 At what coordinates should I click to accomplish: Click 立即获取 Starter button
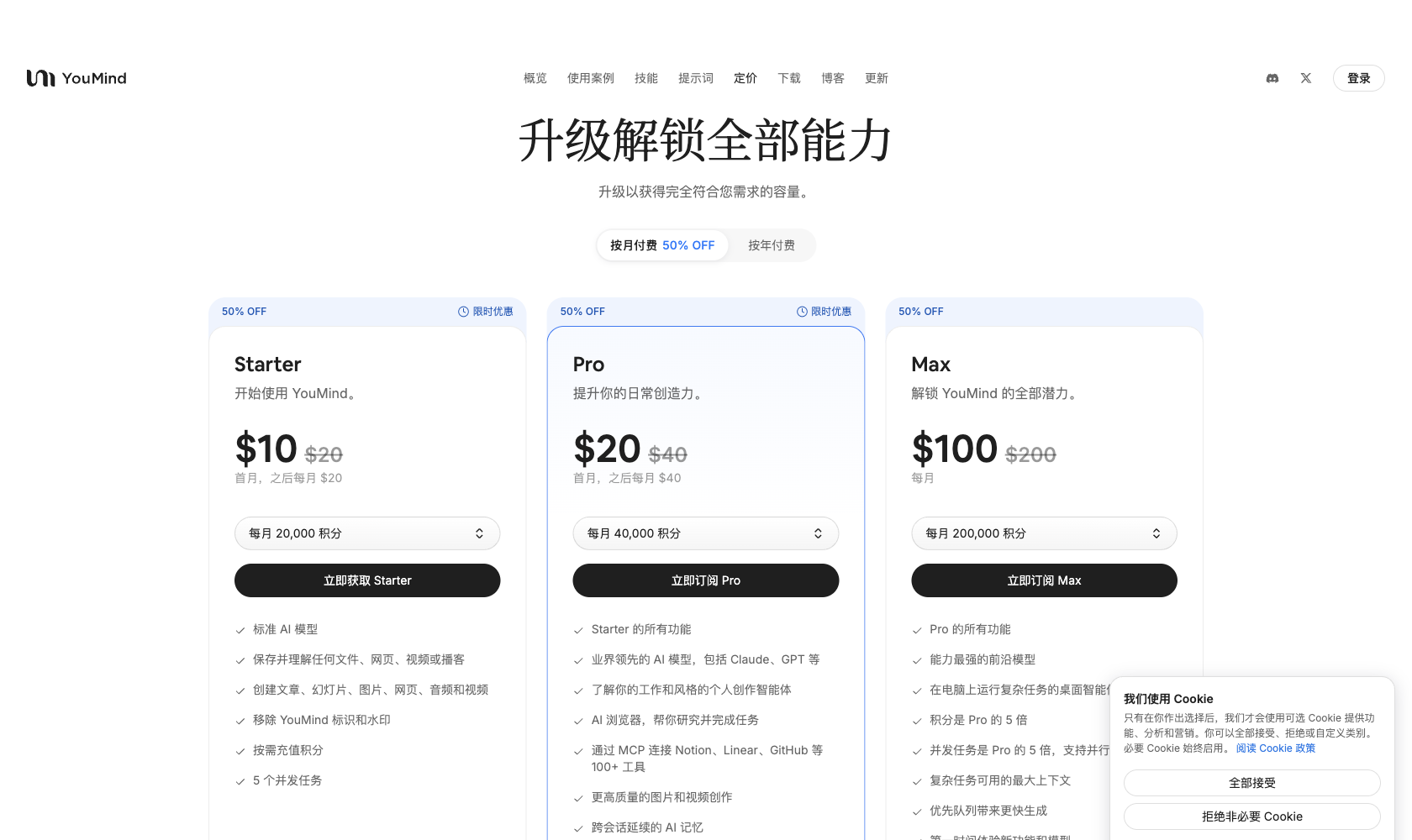click(367, 580)
